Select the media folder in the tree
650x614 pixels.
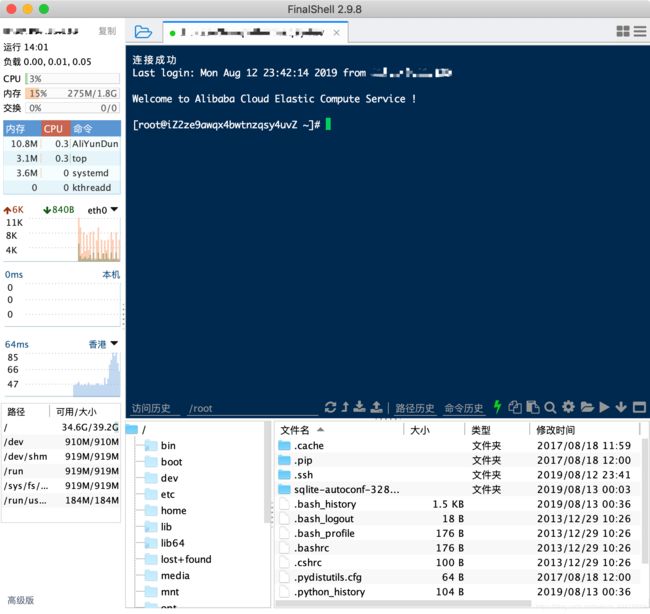[x=167, y=575]
